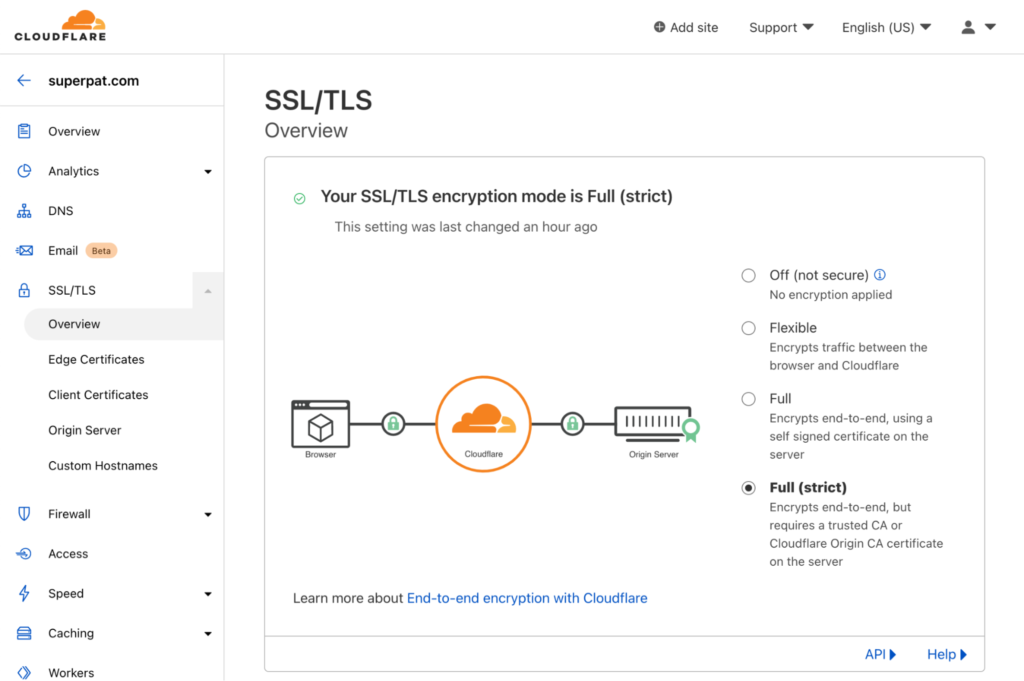Click the Caching sidebar icon
Screen dimensions: 1024x681
click(23, 633)
